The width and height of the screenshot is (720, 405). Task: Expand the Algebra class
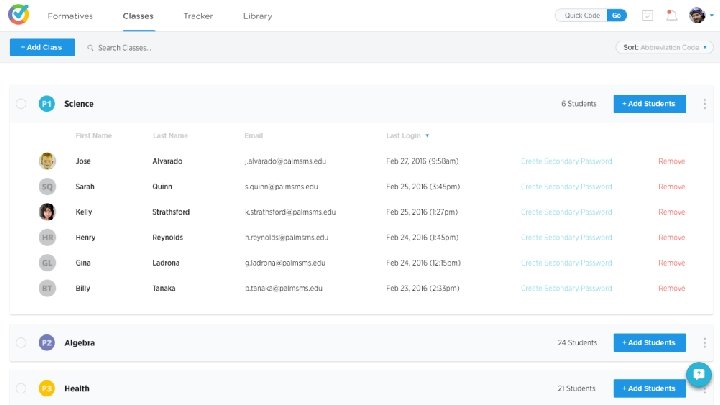pos(79,343)
